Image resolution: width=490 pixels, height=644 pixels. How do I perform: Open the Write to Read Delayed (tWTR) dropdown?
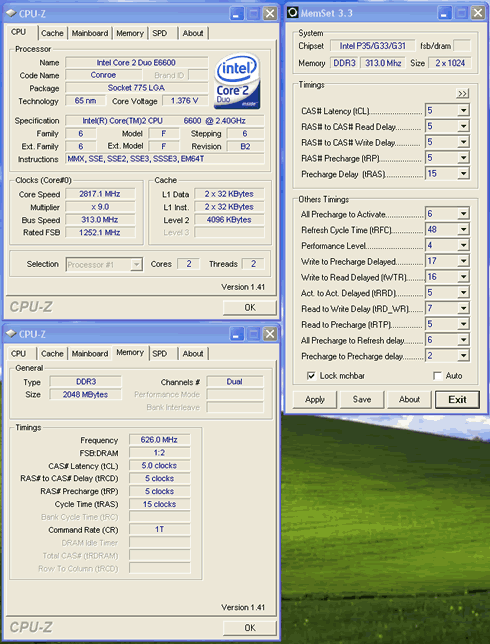point(463,277)
